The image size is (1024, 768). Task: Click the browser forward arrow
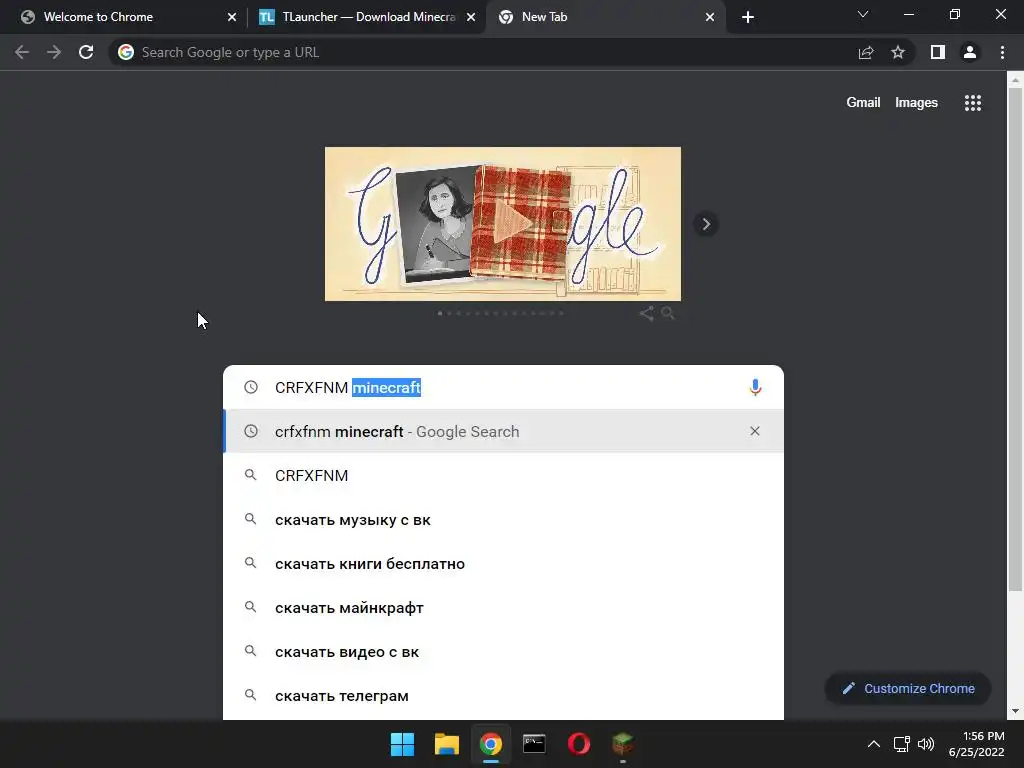tap(54, 52)
